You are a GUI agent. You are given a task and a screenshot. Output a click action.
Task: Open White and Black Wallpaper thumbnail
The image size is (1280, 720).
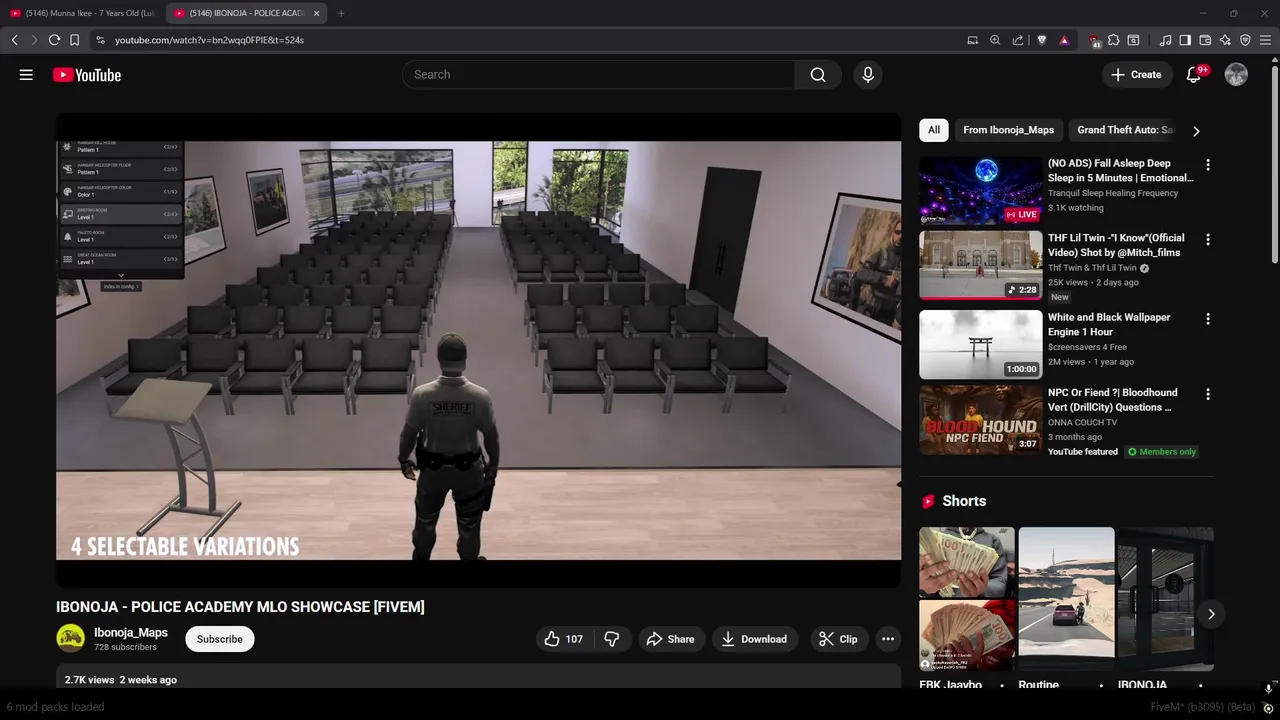[980, 344]
